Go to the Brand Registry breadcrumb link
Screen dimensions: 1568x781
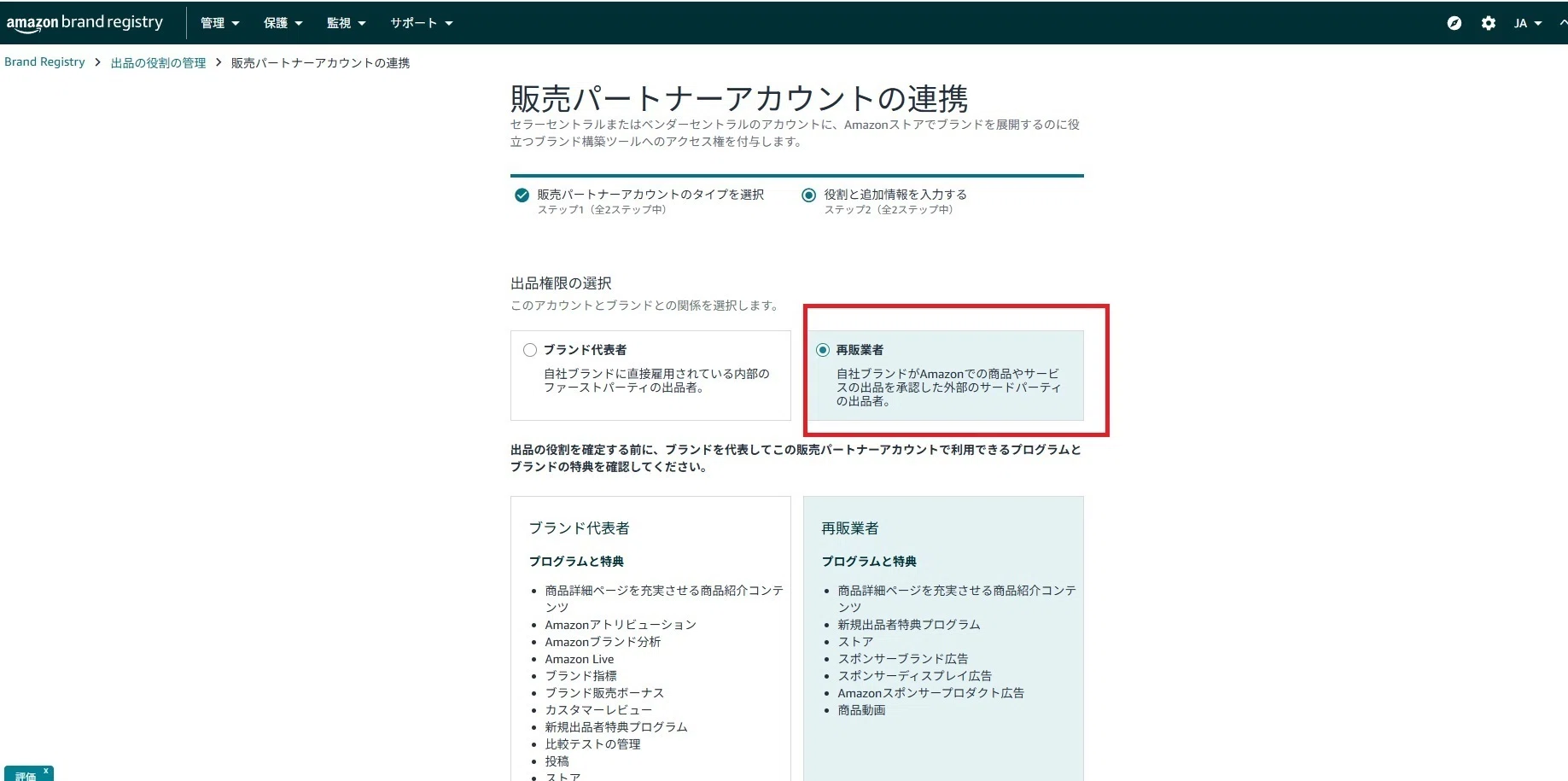coord(44,62)
